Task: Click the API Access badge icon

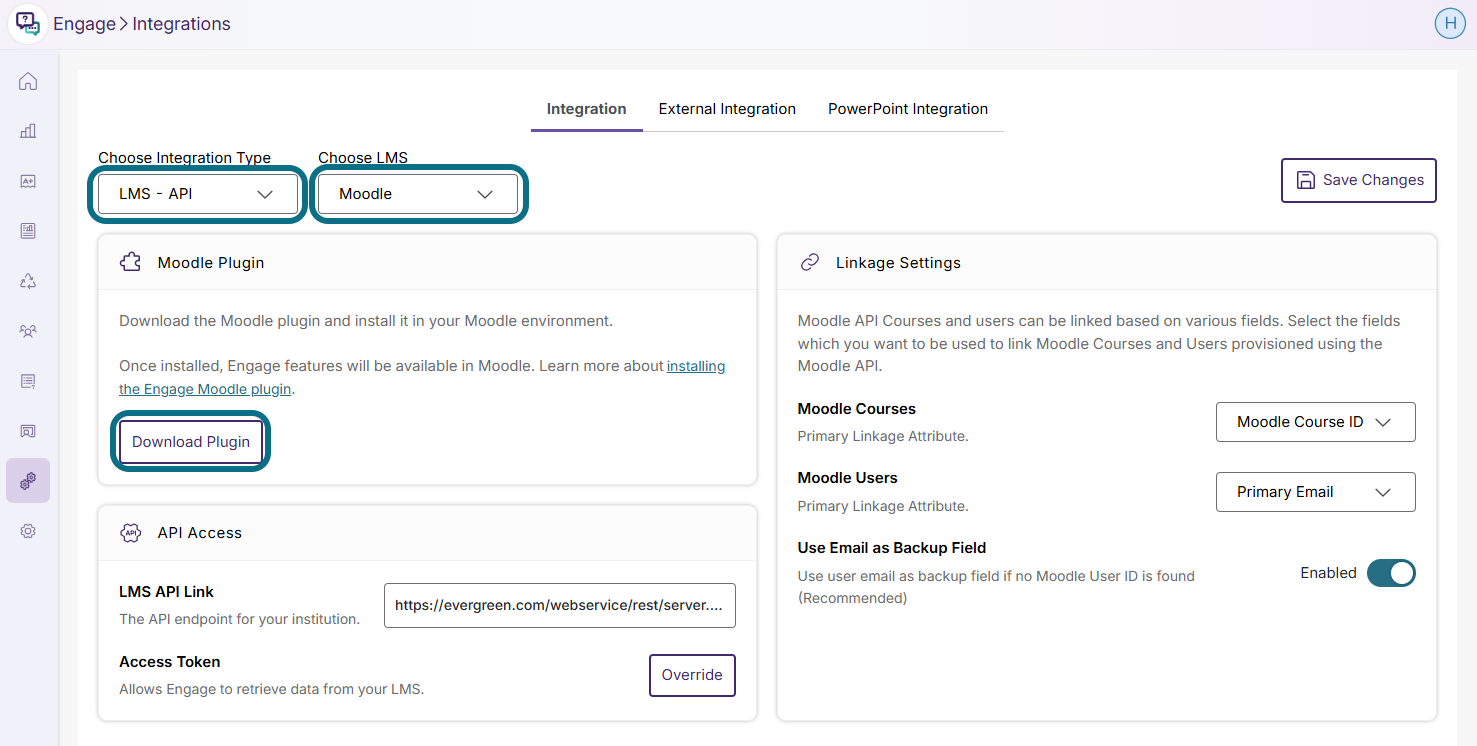Action: point(130,532)
